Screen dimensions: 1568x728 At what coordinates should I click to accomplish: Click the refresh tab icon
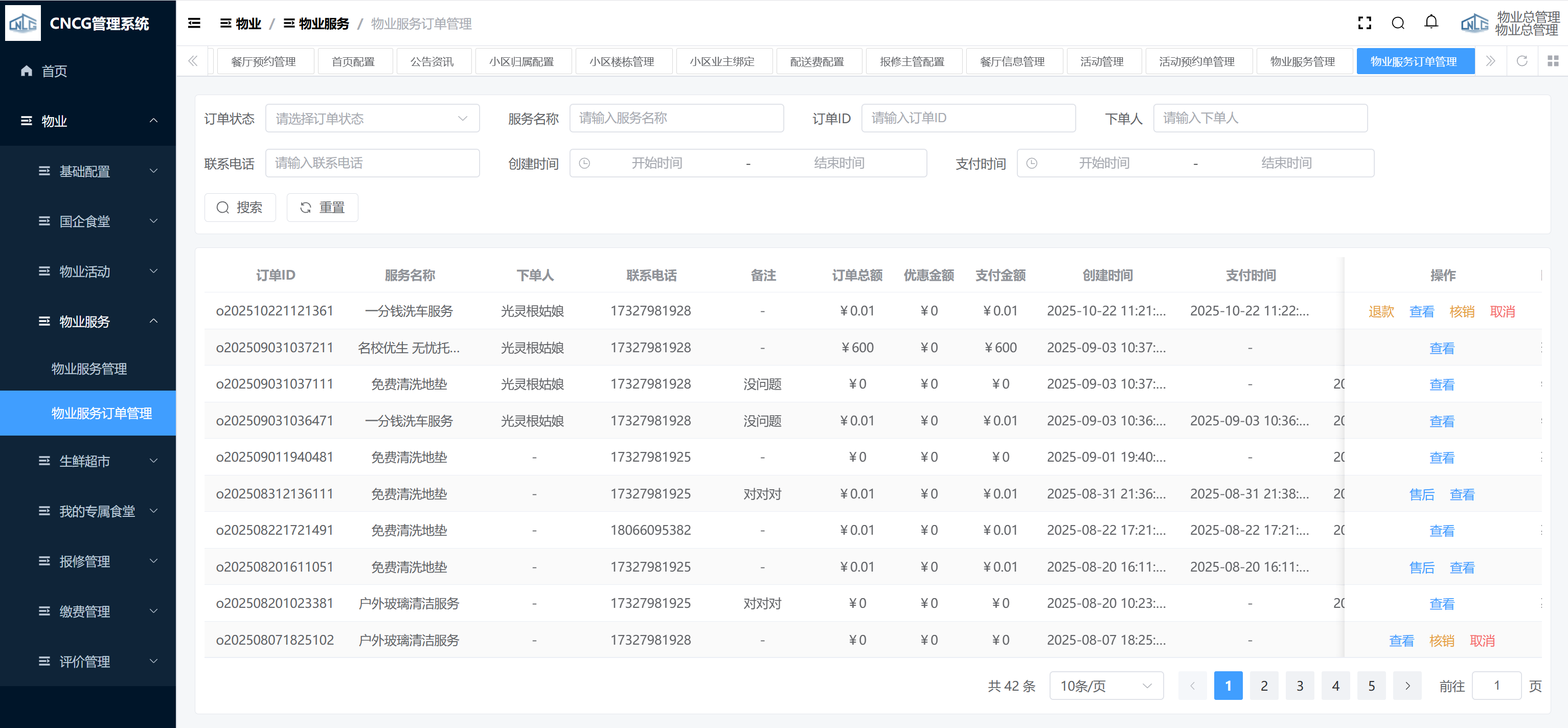pyautogui.click(x=1522, y=61)
